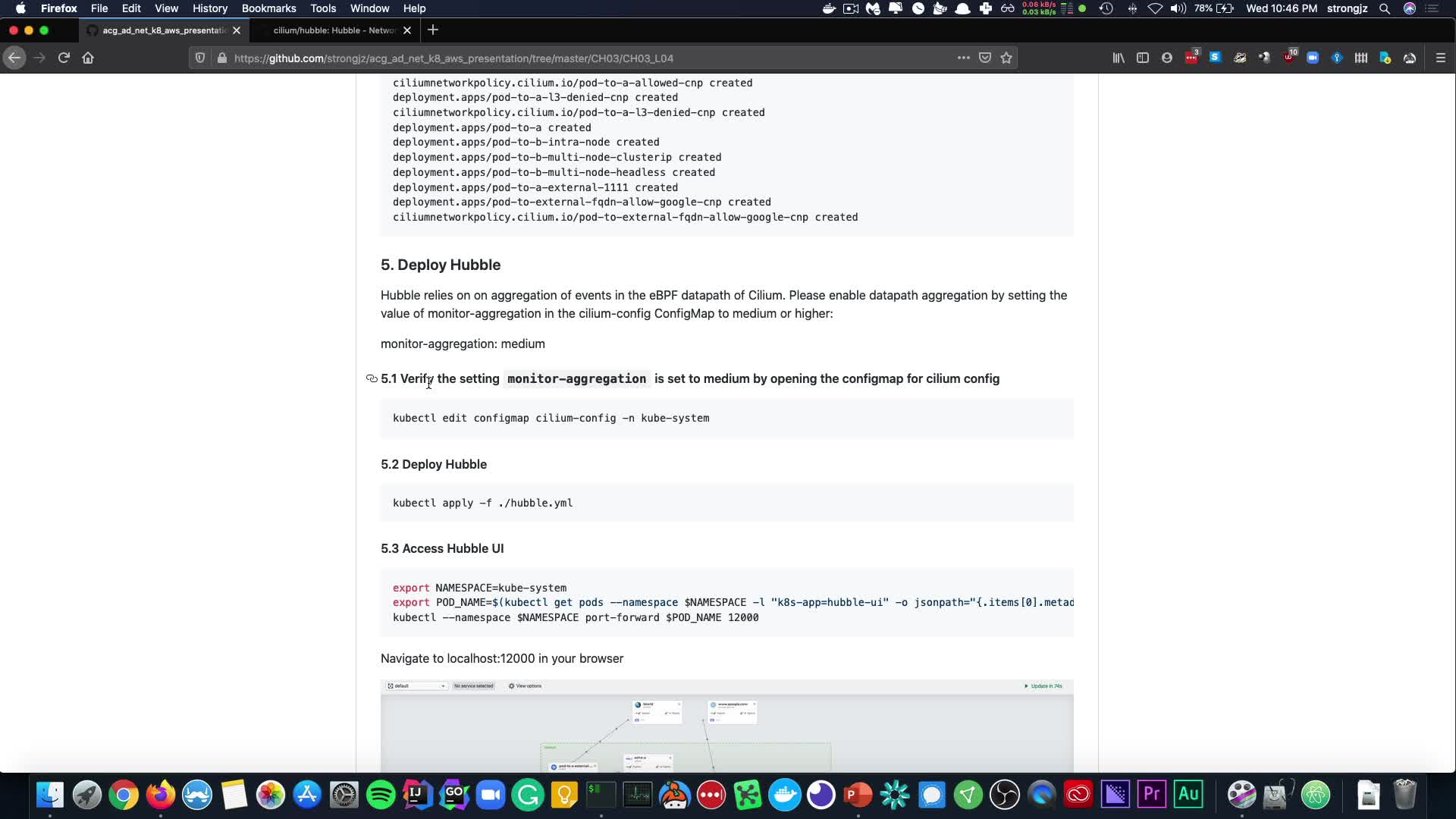Open a new tab with plus button
1456x819 pixels.
tap(433, 30)
